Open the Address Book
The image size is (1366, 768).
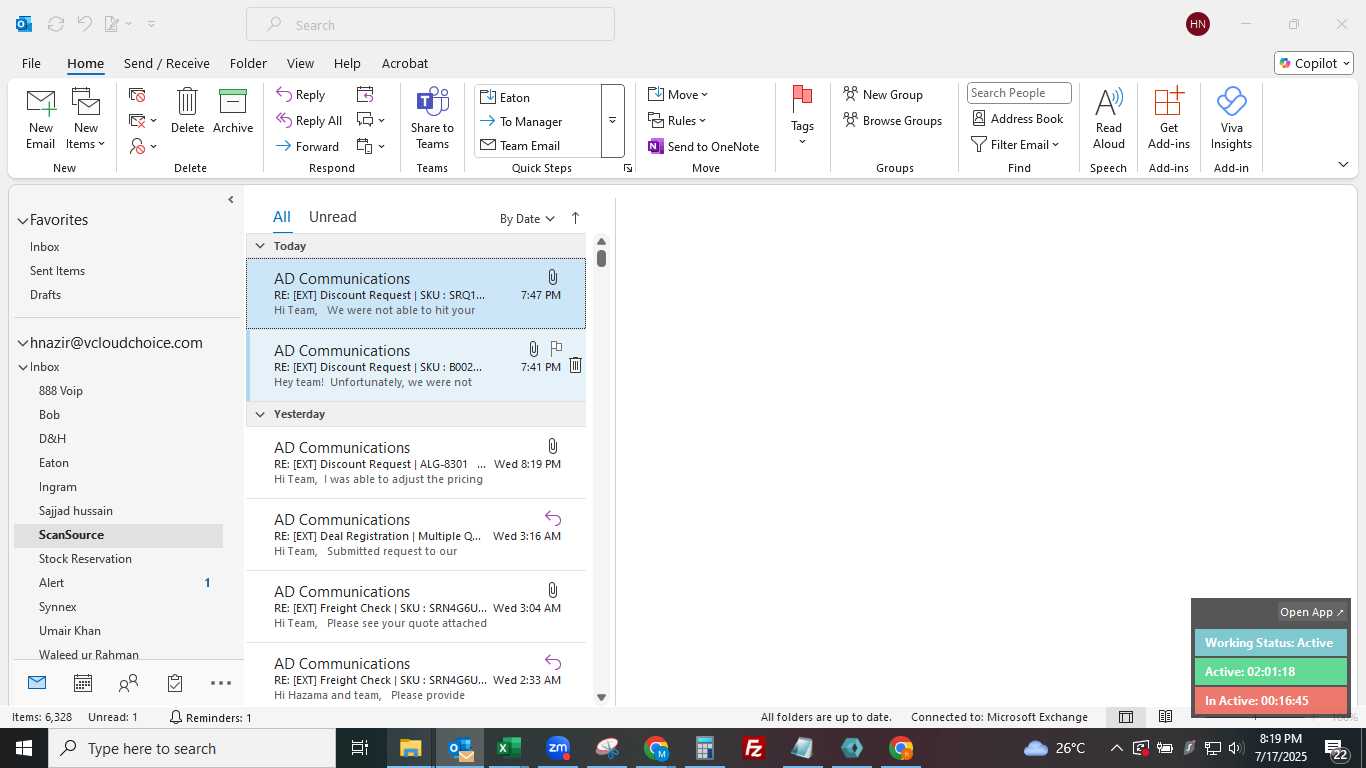tap(1018, 118)
